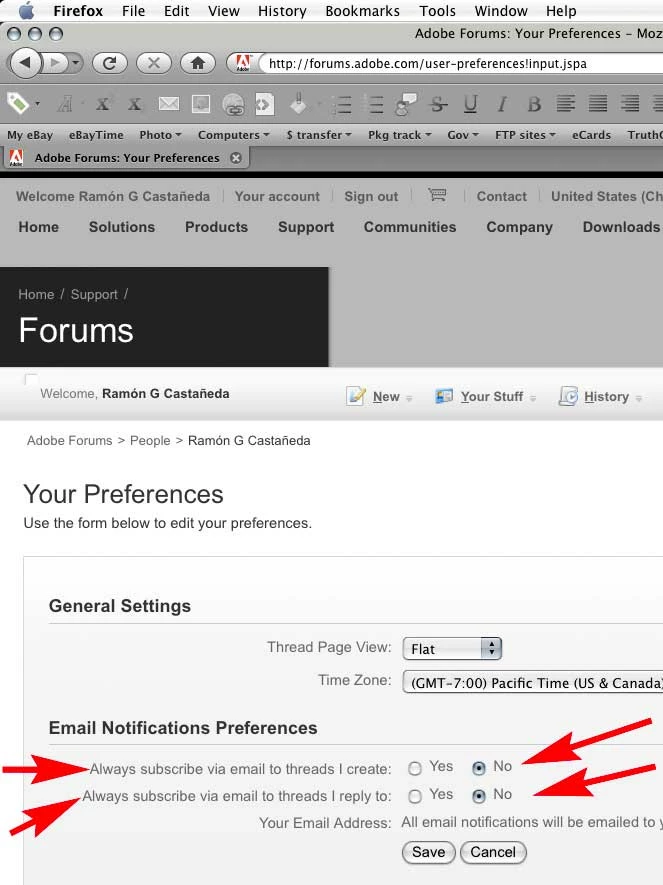This screenshot has height=885, width=663.
Task: Go to the Home page button
Action: pos(197,63)
